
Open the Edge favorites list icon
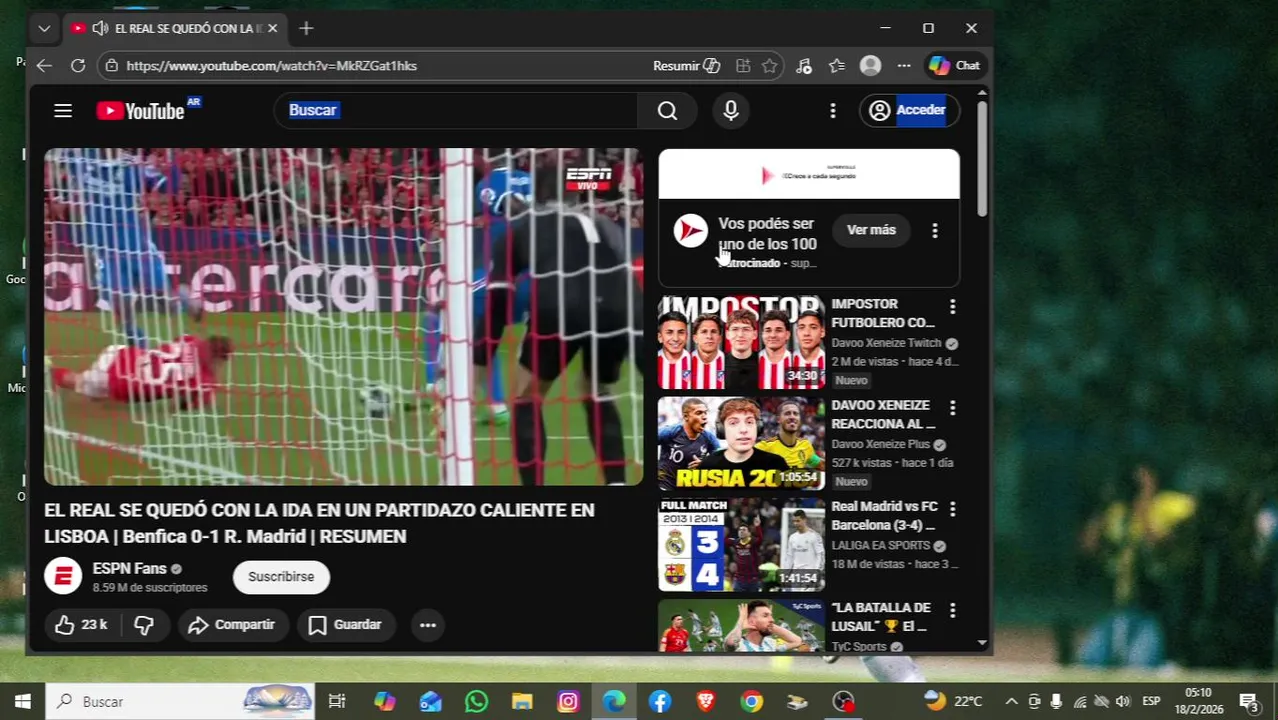(837, 66)
